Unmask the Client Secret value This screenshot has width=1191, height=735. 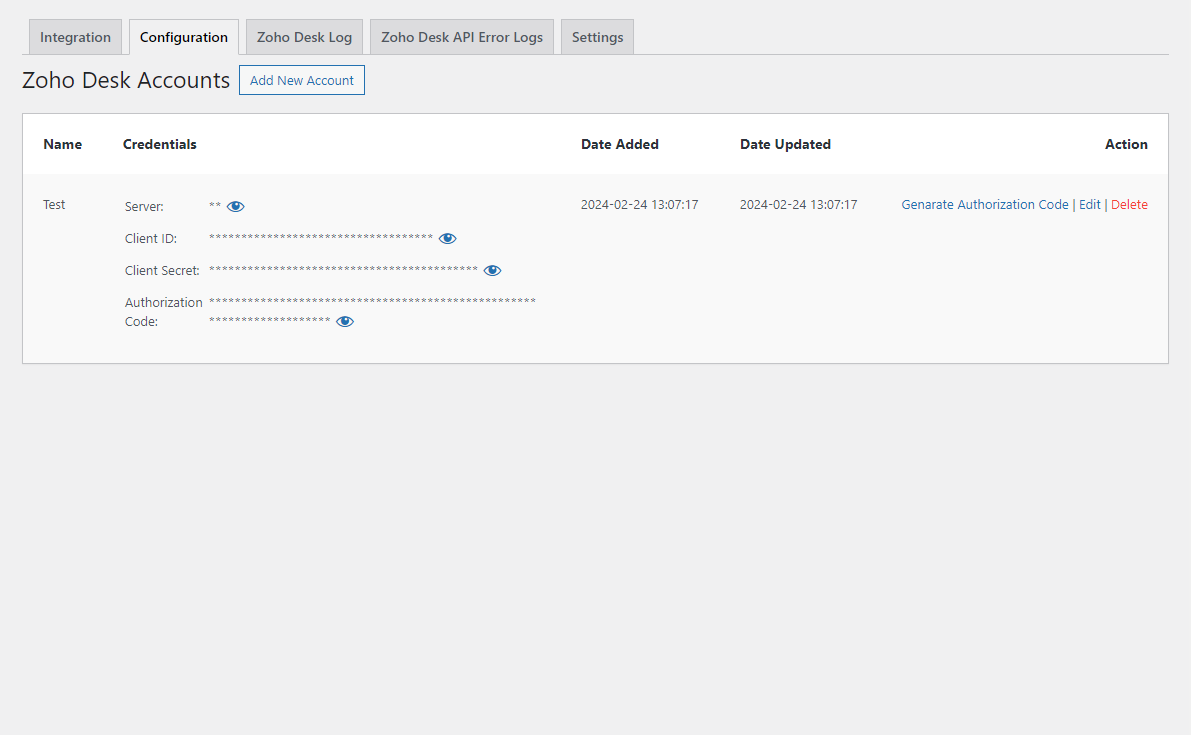click(492, 270)
